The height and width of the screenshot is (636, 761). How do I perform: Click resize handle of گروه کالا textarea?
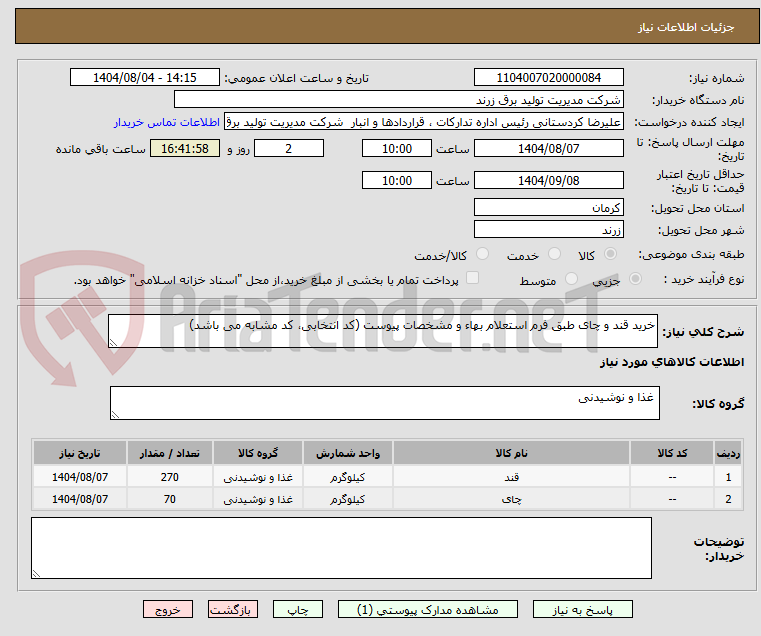pyautogui.click(x=115, y=414)
